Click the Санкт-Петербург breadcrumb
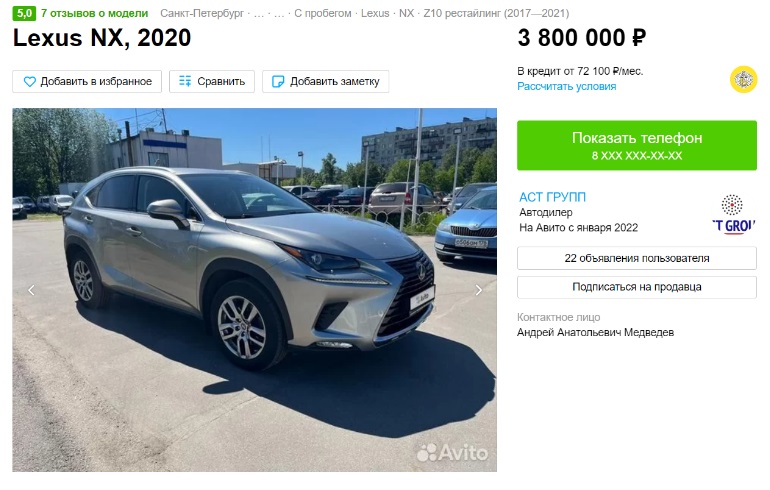Image resolution: width=770 pixels, height=490 pixels. 202,13
